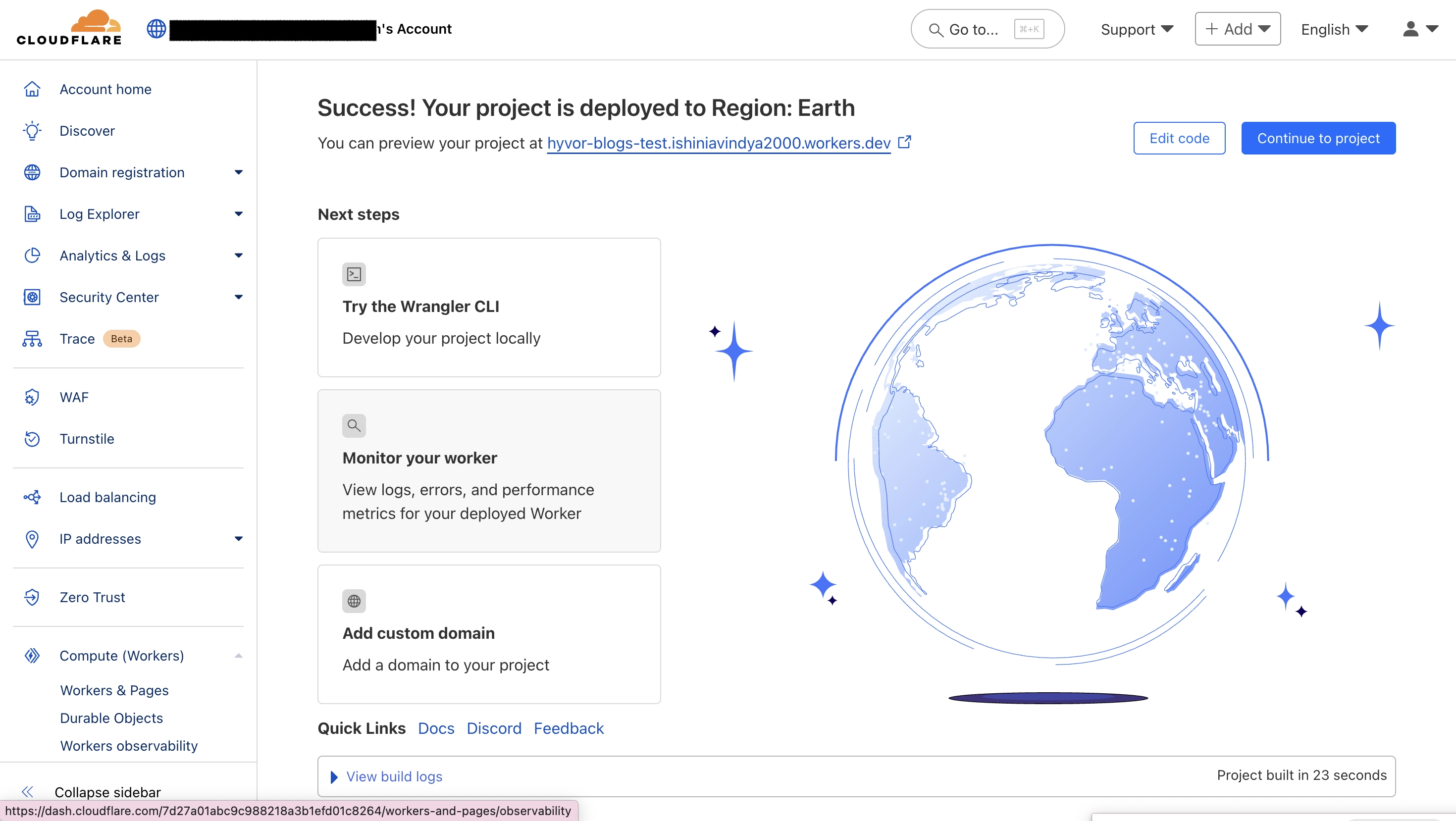
Task: Open the Add custom domain card
Action: [489, 634]
